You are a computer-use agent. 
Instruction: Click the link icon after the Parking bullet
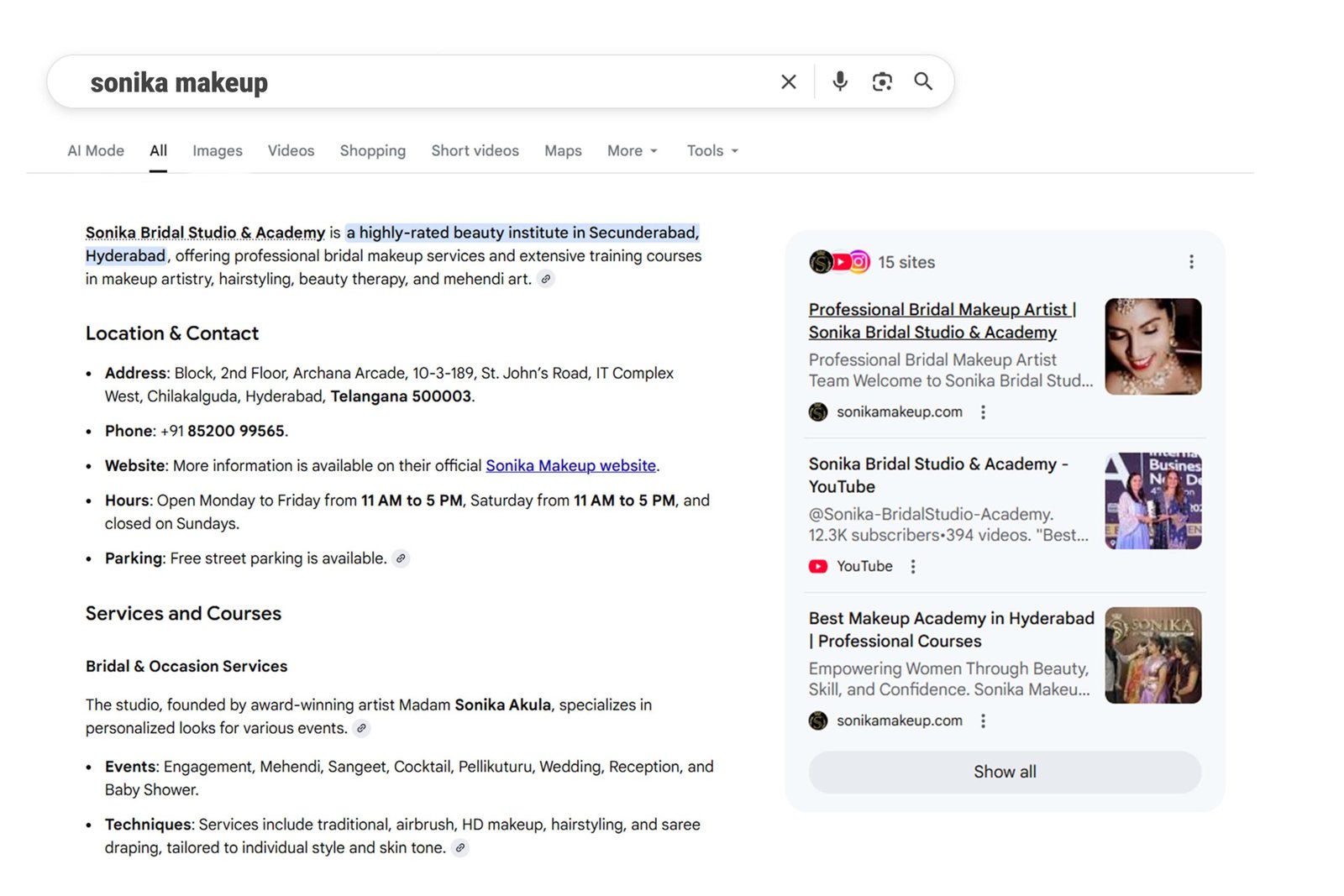click(401, 558)
